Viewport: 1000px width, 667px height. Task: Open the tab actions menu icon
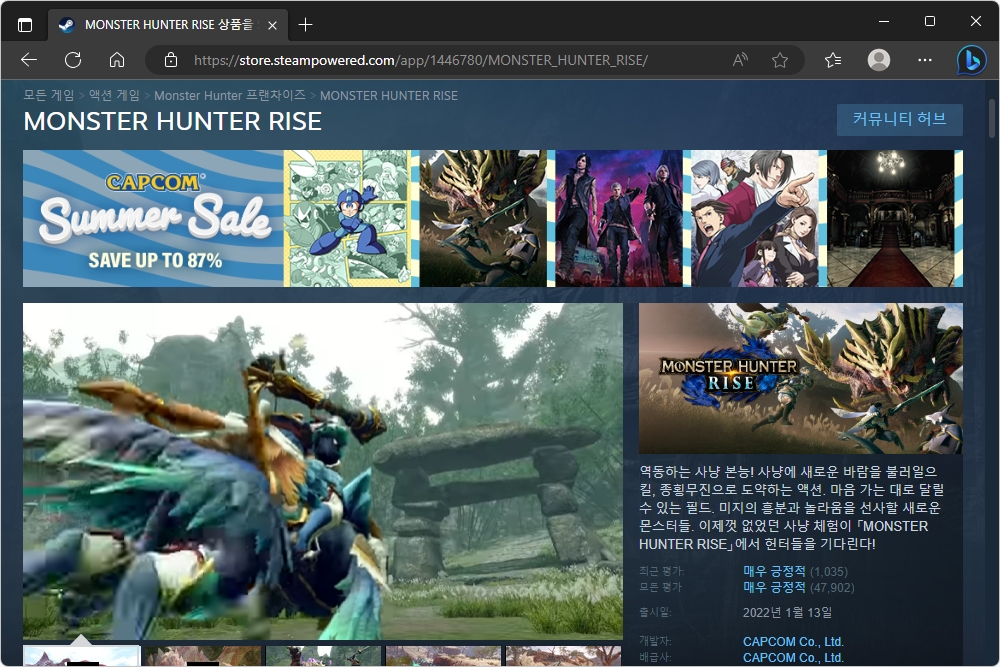click(25, 25)
